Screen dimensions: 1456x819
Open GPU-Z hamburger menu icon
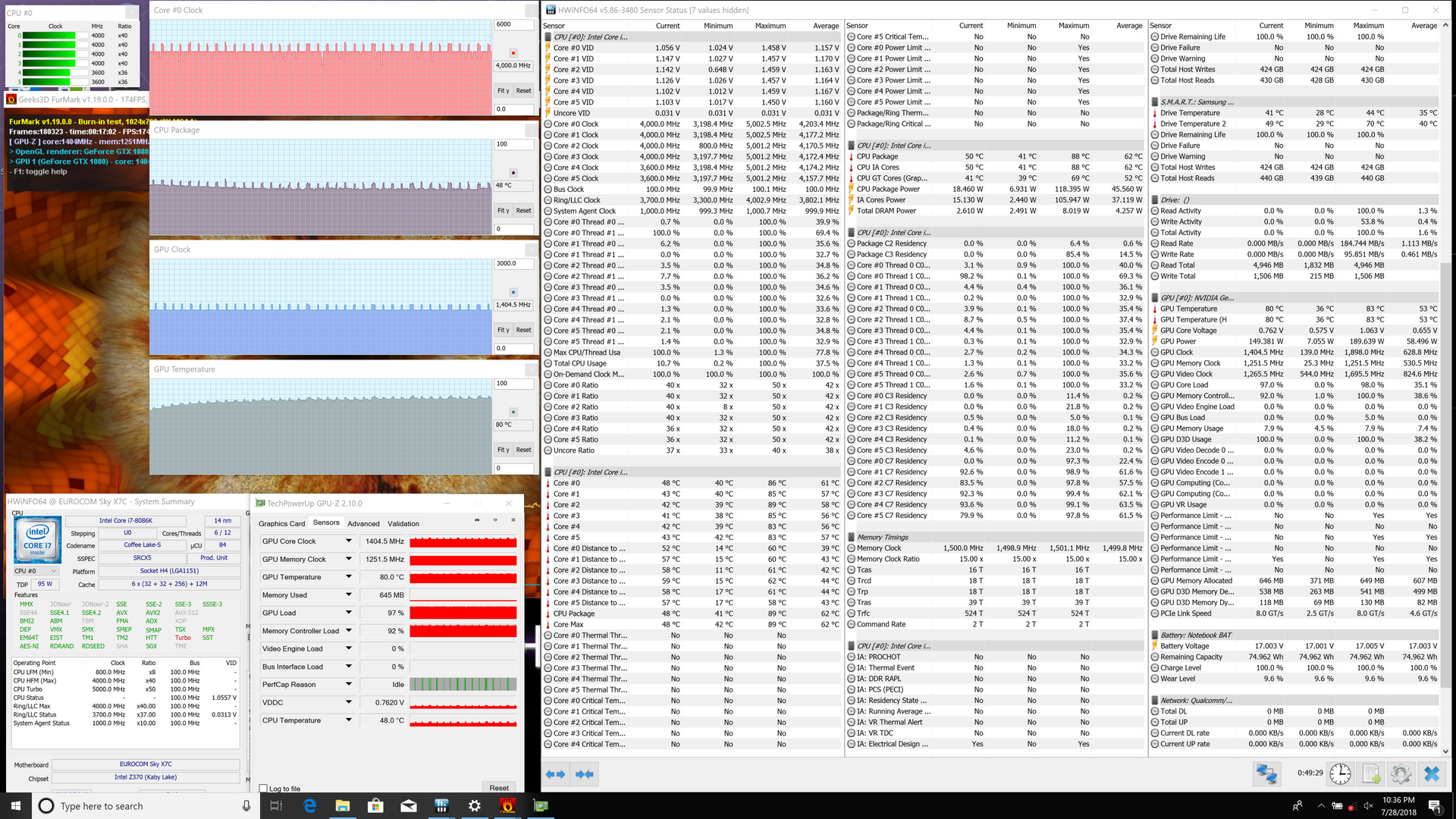[x=513, y=520]
